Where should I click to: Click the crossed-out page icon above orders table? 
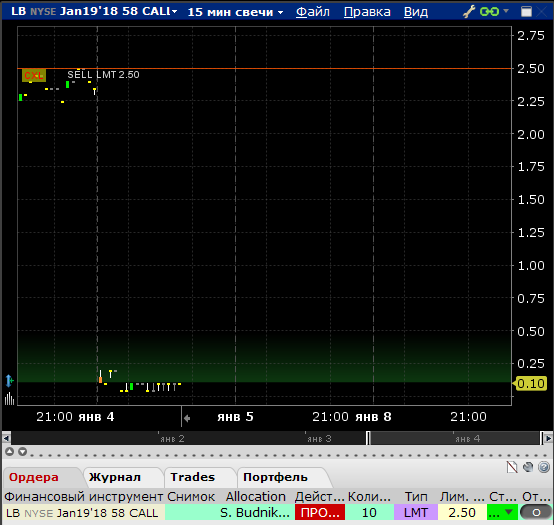click(512, 467)
